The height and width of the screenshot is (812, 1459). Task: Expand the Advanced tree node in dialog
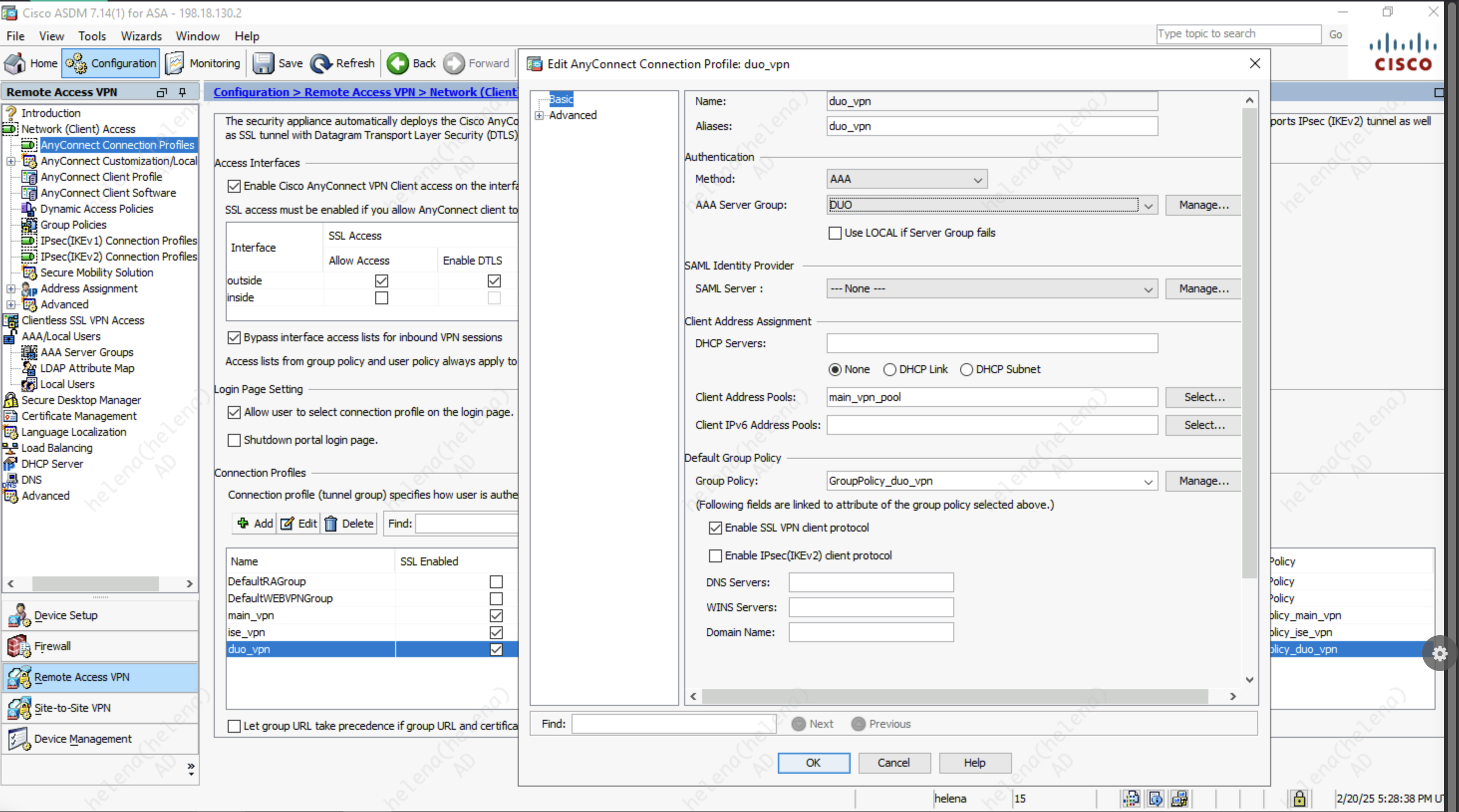539,116
